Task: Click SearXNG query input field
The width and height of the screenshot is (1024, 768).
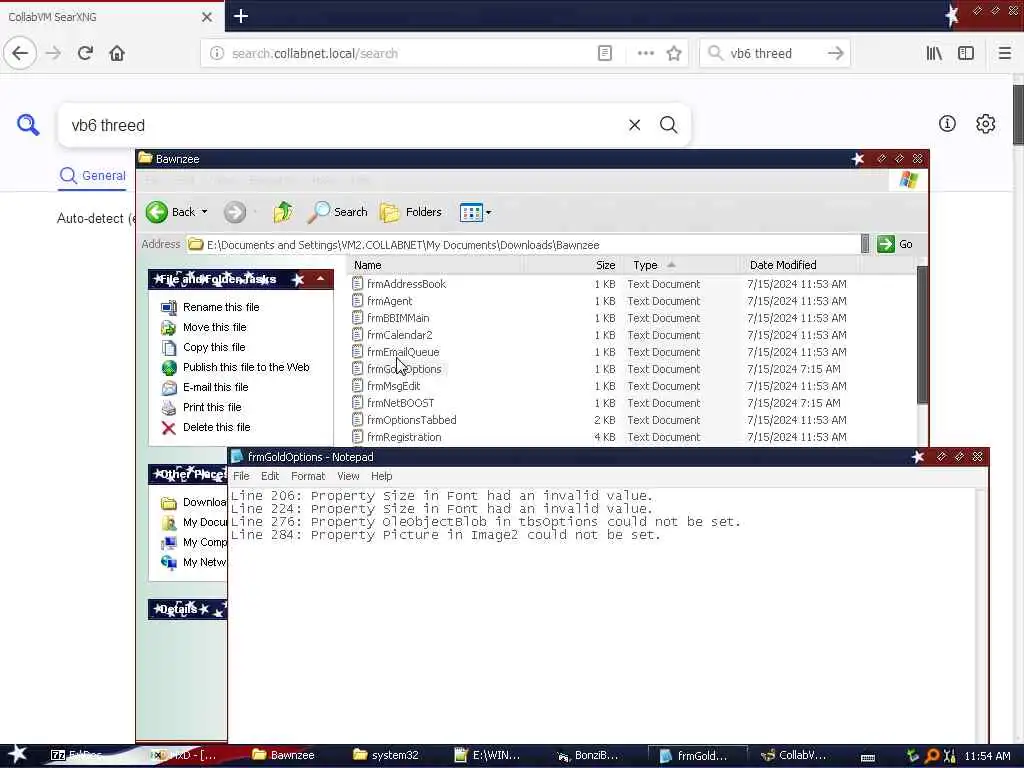Action: click(x=346, y=125)
